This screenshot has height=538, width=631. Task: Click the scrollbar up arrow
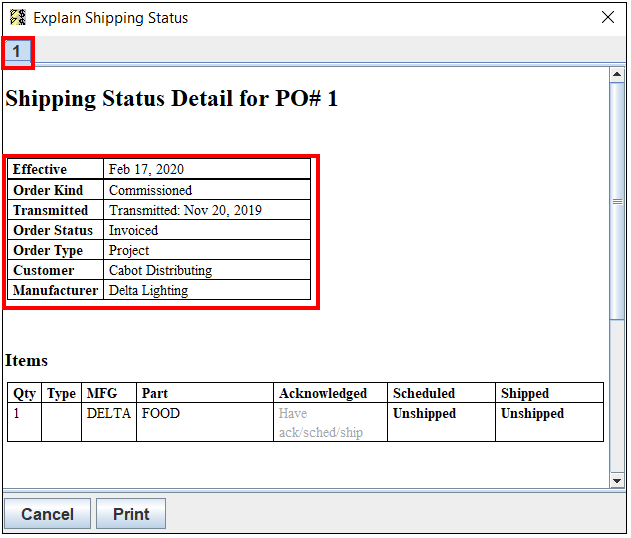(x=617, y=74)
